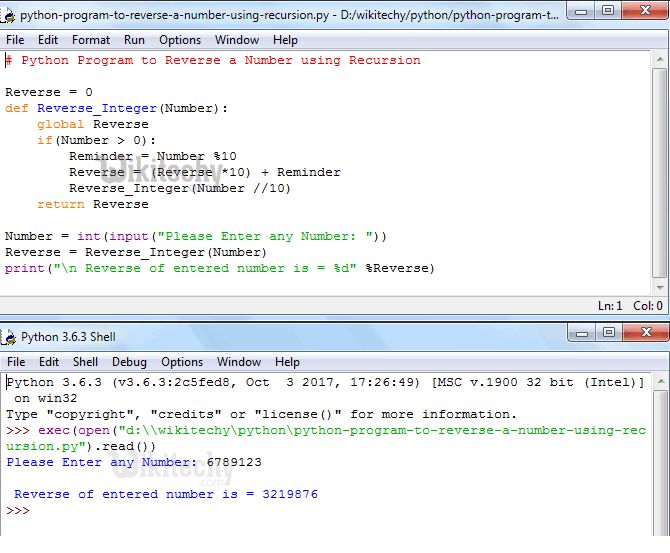Screen dimensions: 670x553
Task: Click result '3219876' in Shell output
Action: (x=290, y=494)
